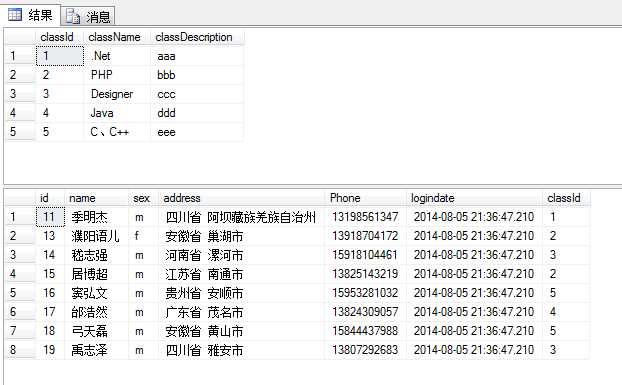Select the className column header
Viewport: 622px width, 385px height.
[x=117, y=37]
